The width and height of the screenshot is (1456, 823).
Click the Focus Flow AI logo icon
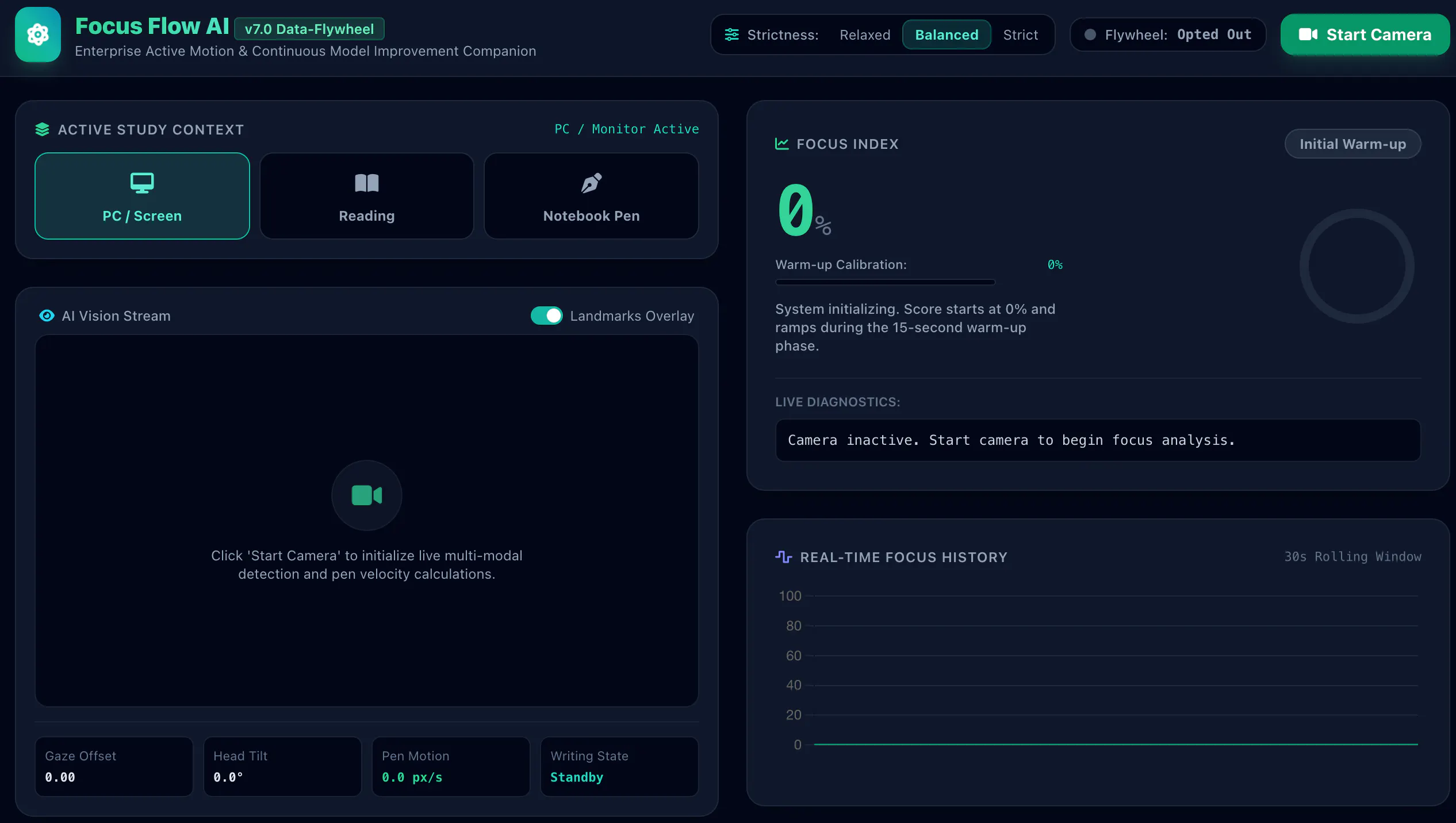tap(38, 34)
